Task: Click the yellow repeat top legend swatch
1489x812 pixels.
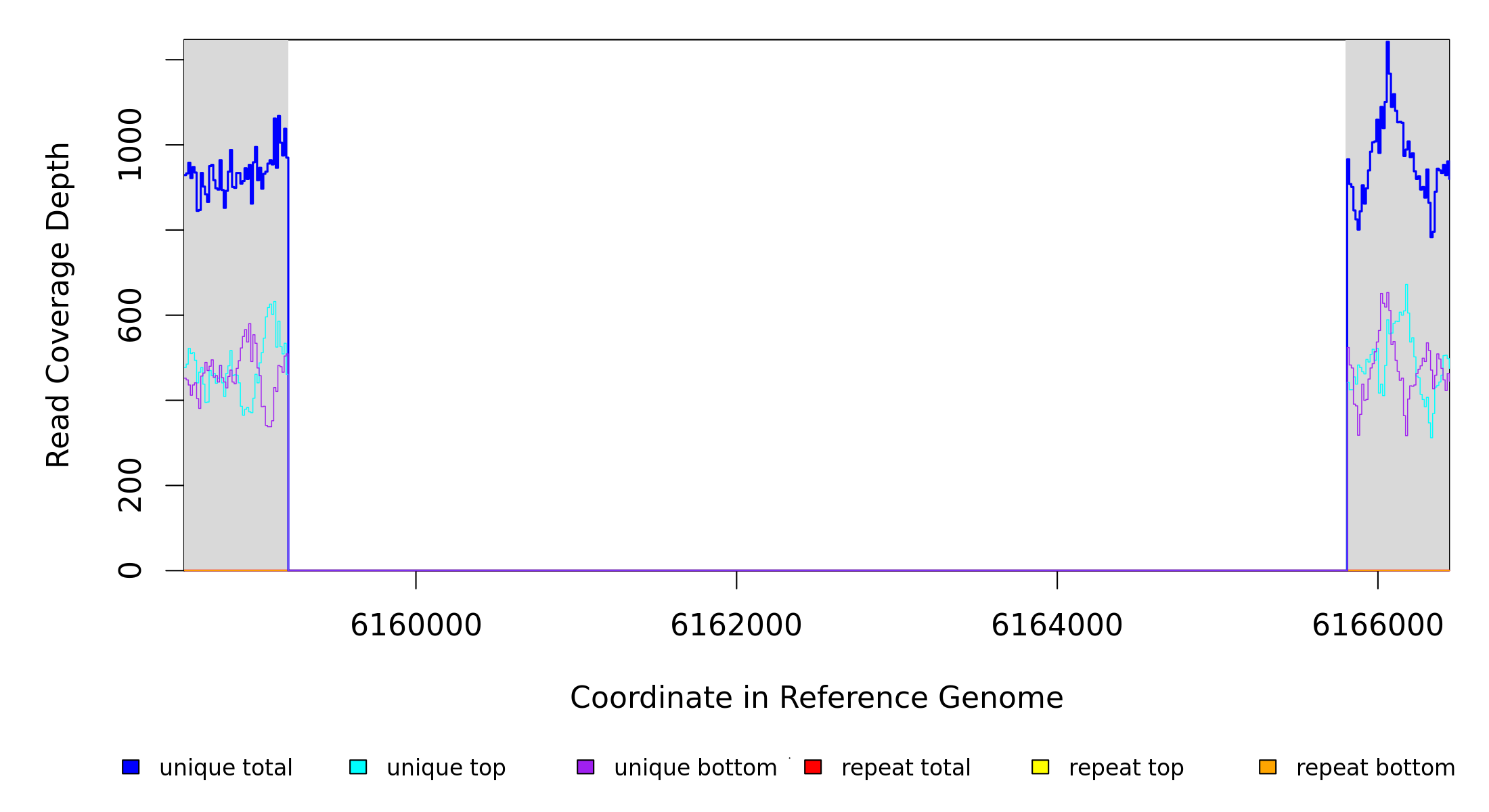Action: pos(1040,767)
